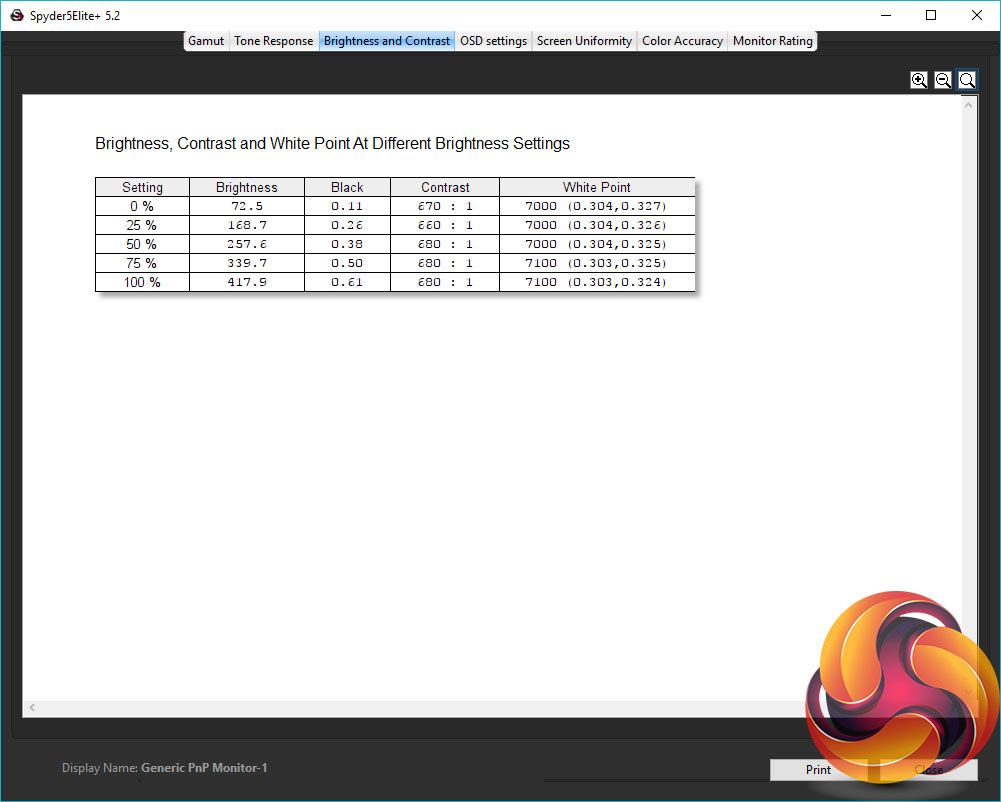
Task: Select the 75 % setting cell
Action: (x=142, y=263)
